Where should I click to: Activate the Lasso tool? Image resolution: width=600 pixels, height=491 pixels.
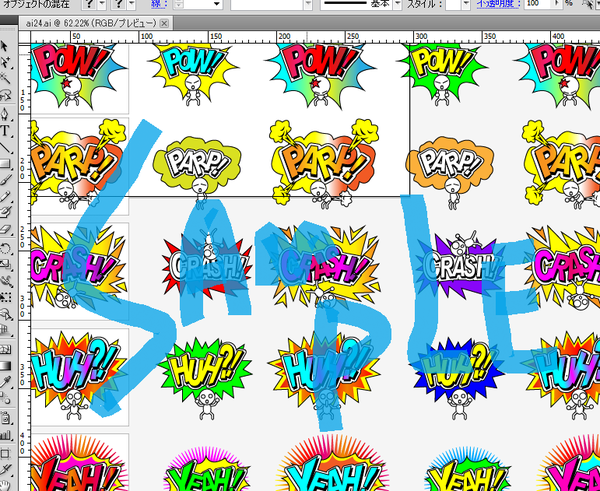click(6, 94)
